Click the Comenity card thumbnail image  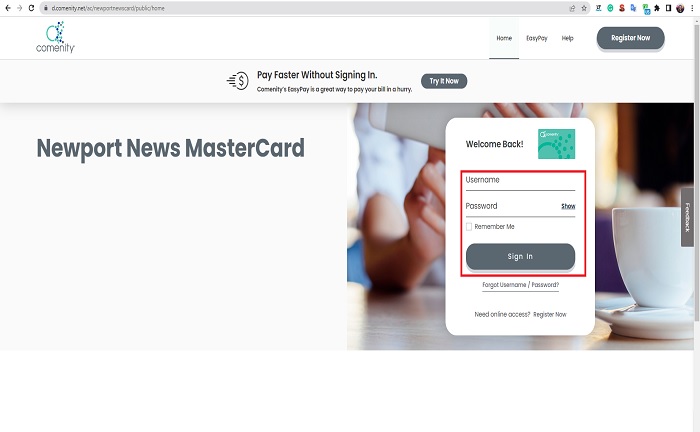(x=556, y=144)
